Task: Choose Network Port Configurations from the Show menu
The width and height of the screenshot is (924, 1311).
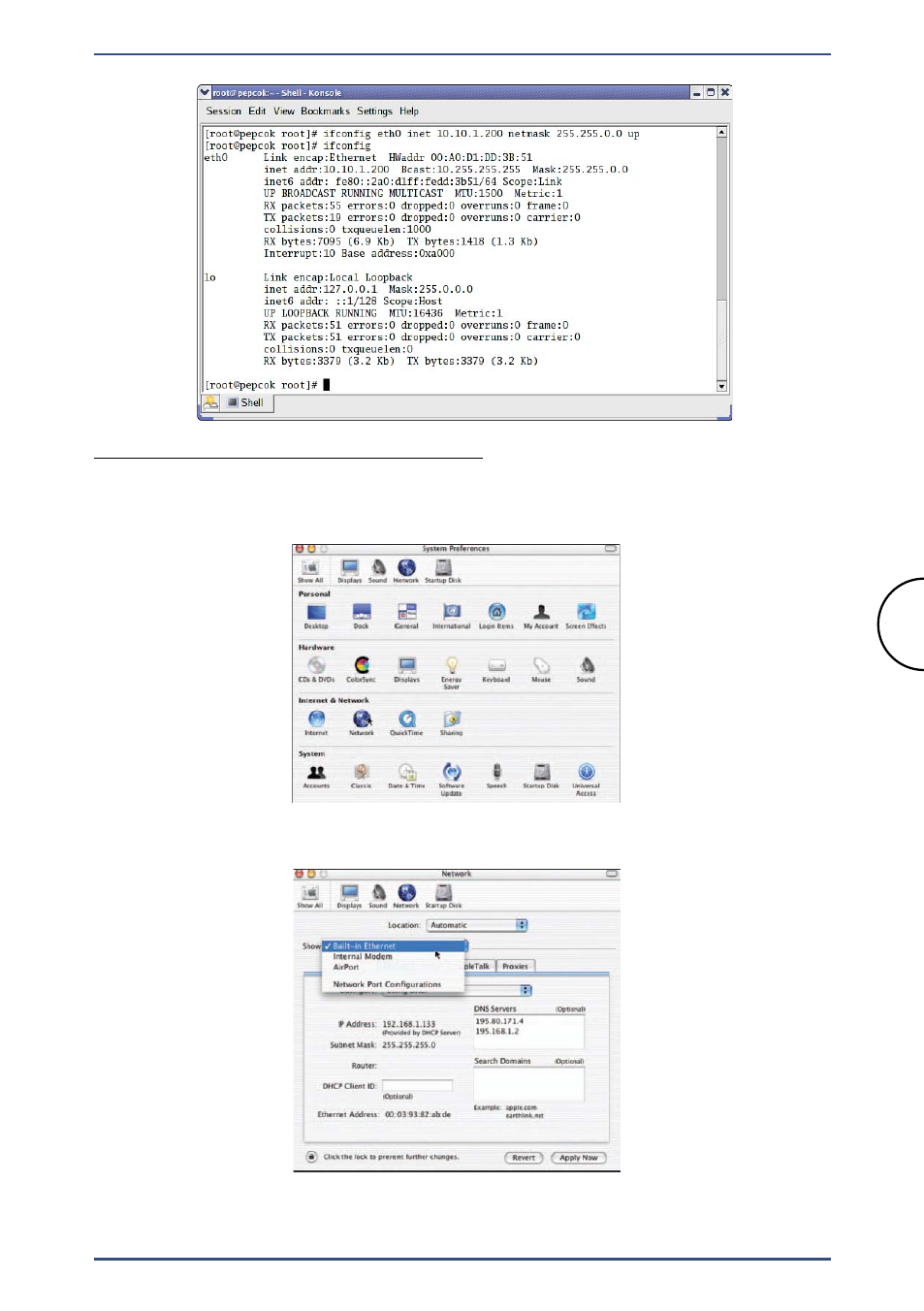Action: click(x=395, y=984)
